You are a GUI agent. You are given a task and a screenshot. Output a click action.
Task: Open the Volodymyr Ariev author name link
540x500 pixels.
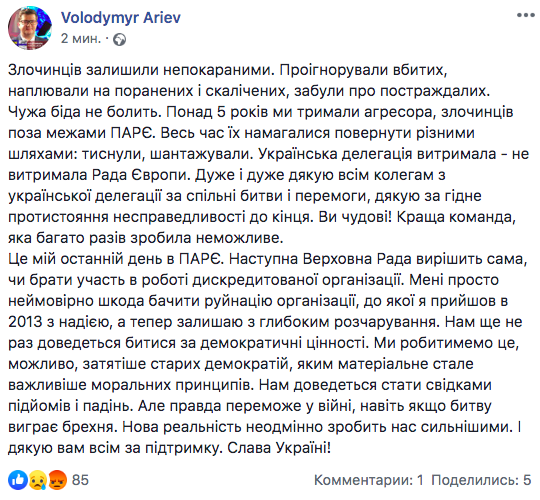click(121, 18)
